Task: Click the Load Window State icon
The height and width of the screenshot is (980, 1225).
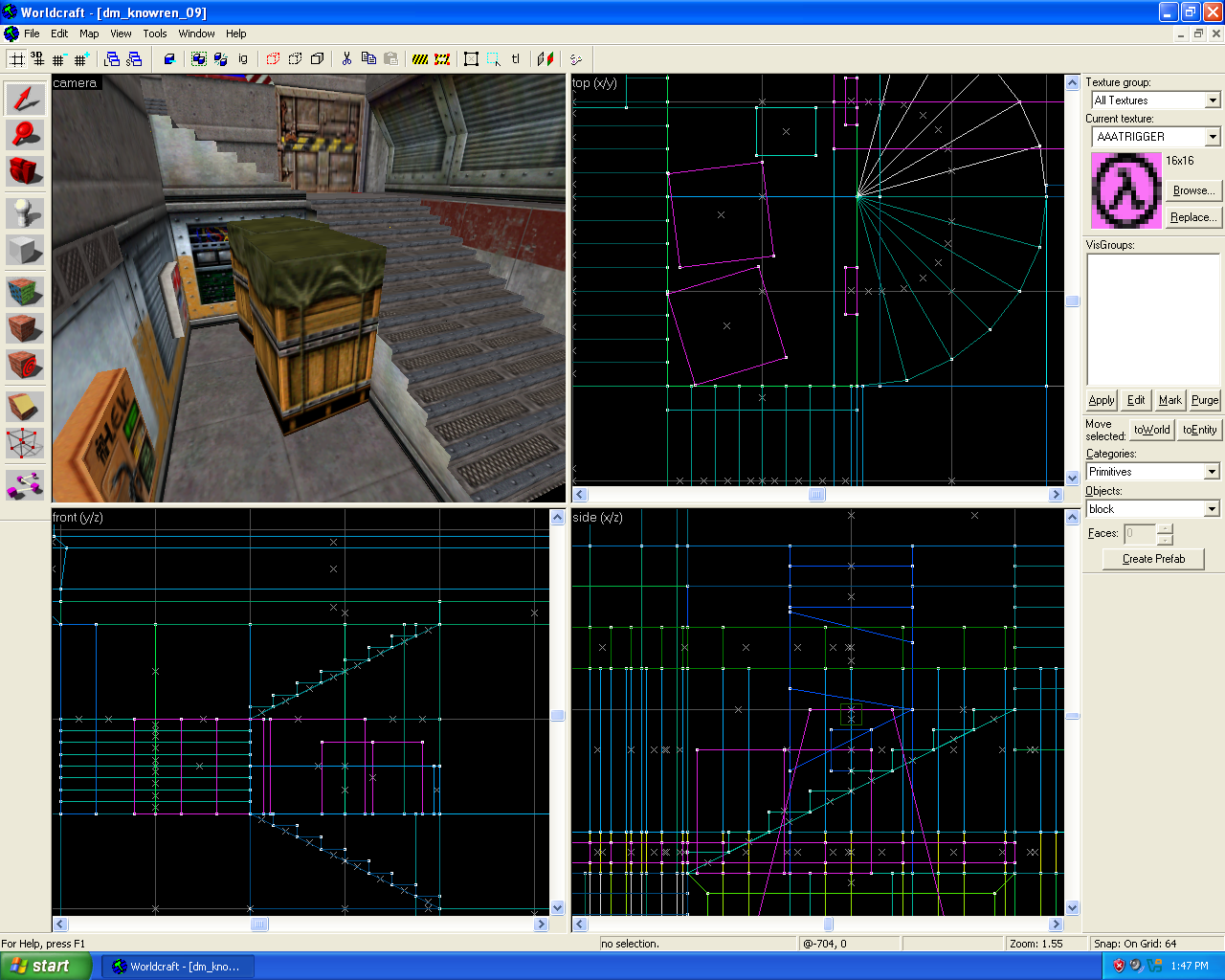Action: tap(112, 58)
